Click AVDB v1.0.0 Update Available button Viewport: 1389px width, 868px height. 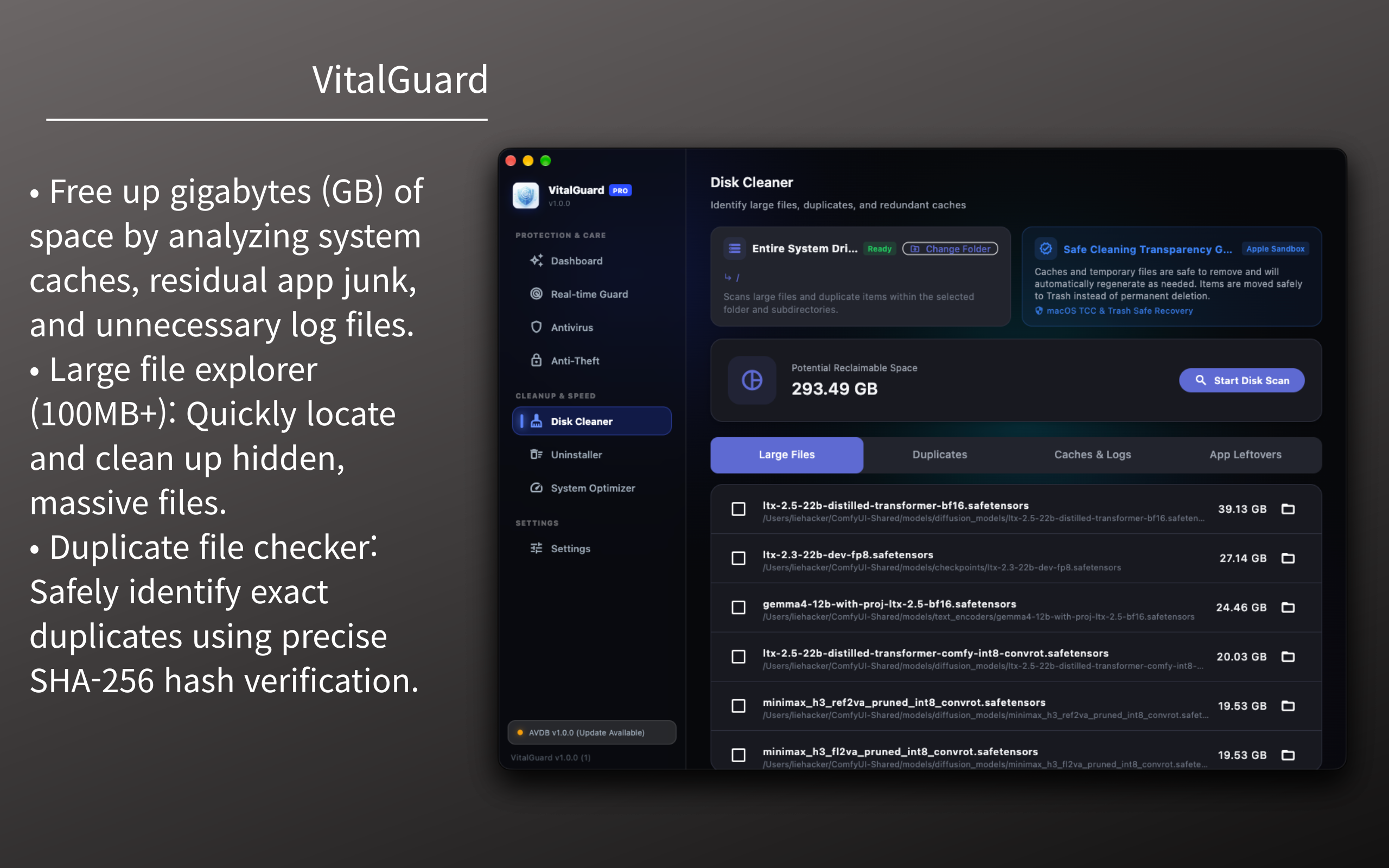pyautogui.click(x=592, y=732)
